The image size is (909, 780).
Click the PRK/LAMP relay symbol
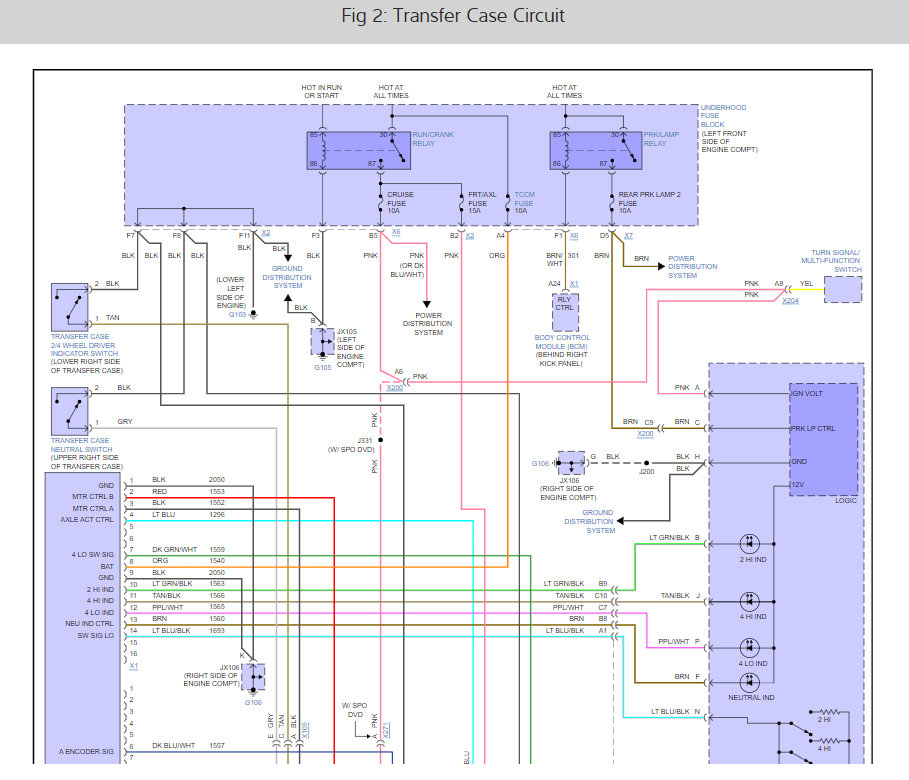(595, 151)
